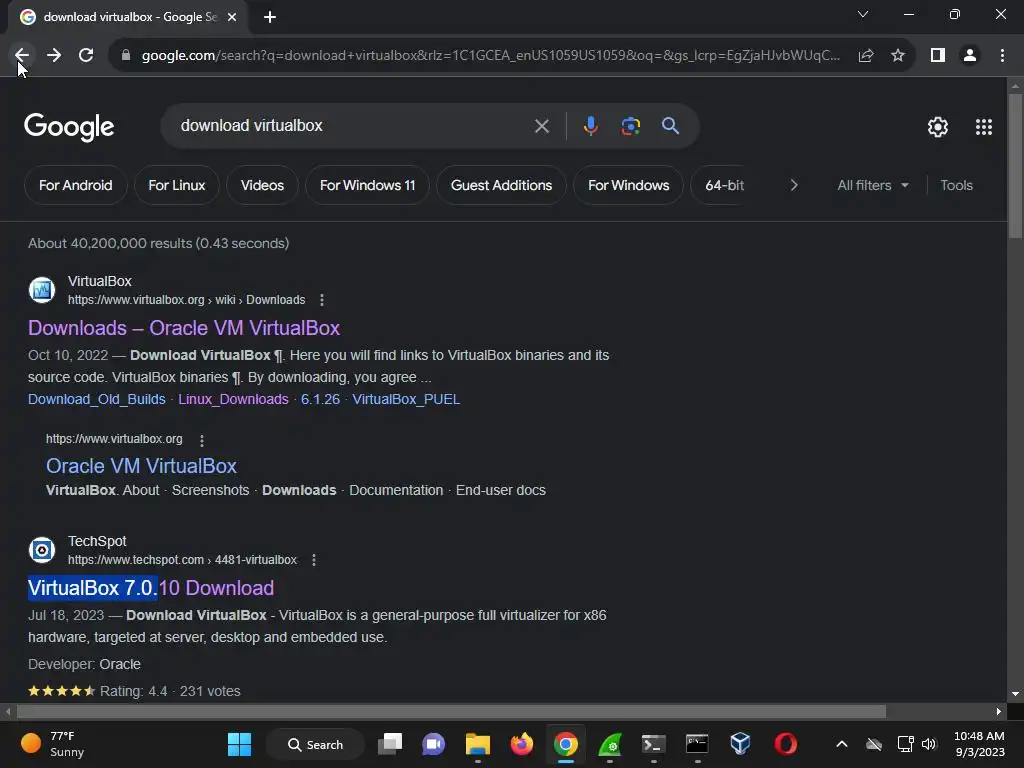Open the Windows Start menu
This screenshot has height=768, width=1024.
click(x=239, y=744)
